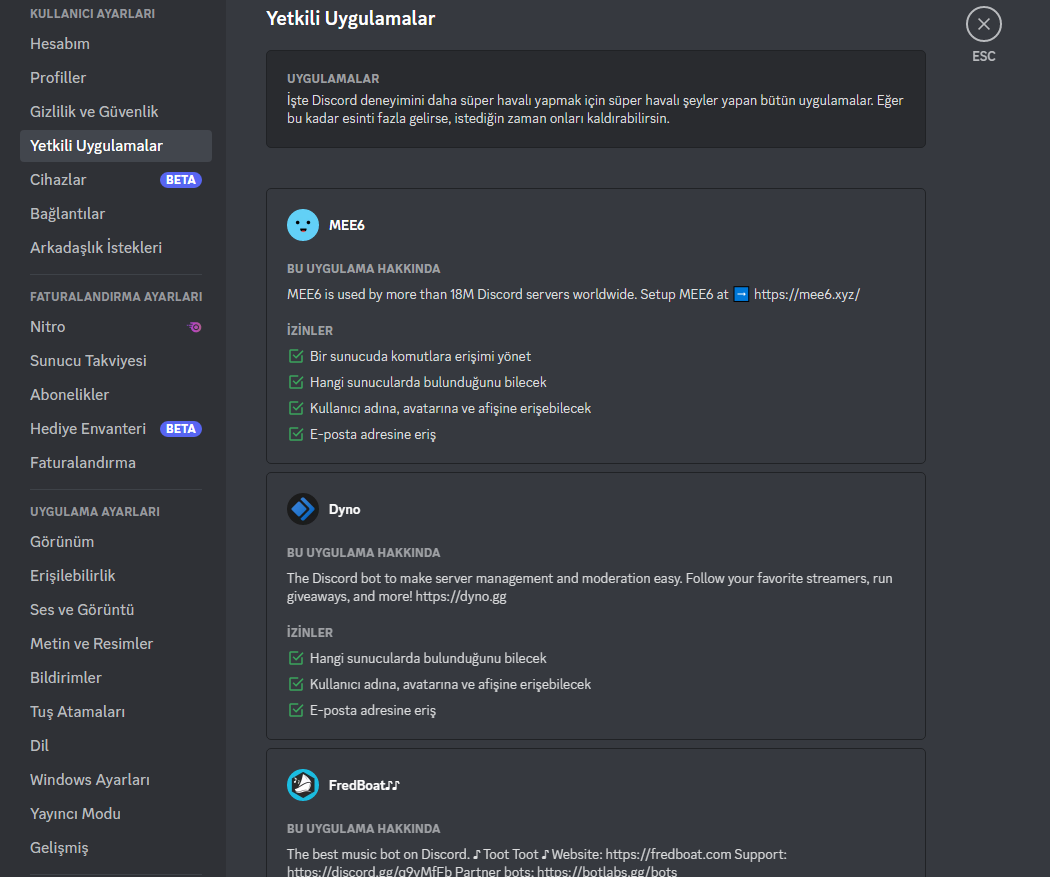The image size is (1050, 877).
Task: Close settings with the ESC circle icon
Action: coord(983,24)
